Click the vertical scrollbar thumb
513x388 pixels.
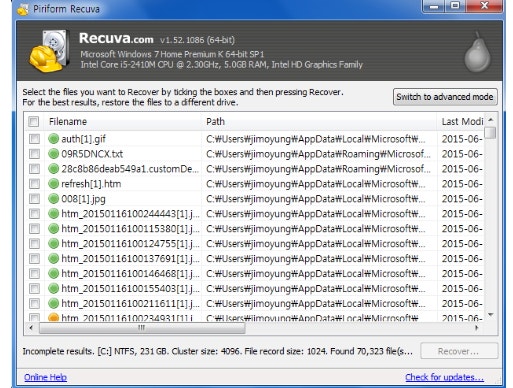[491, 132]
